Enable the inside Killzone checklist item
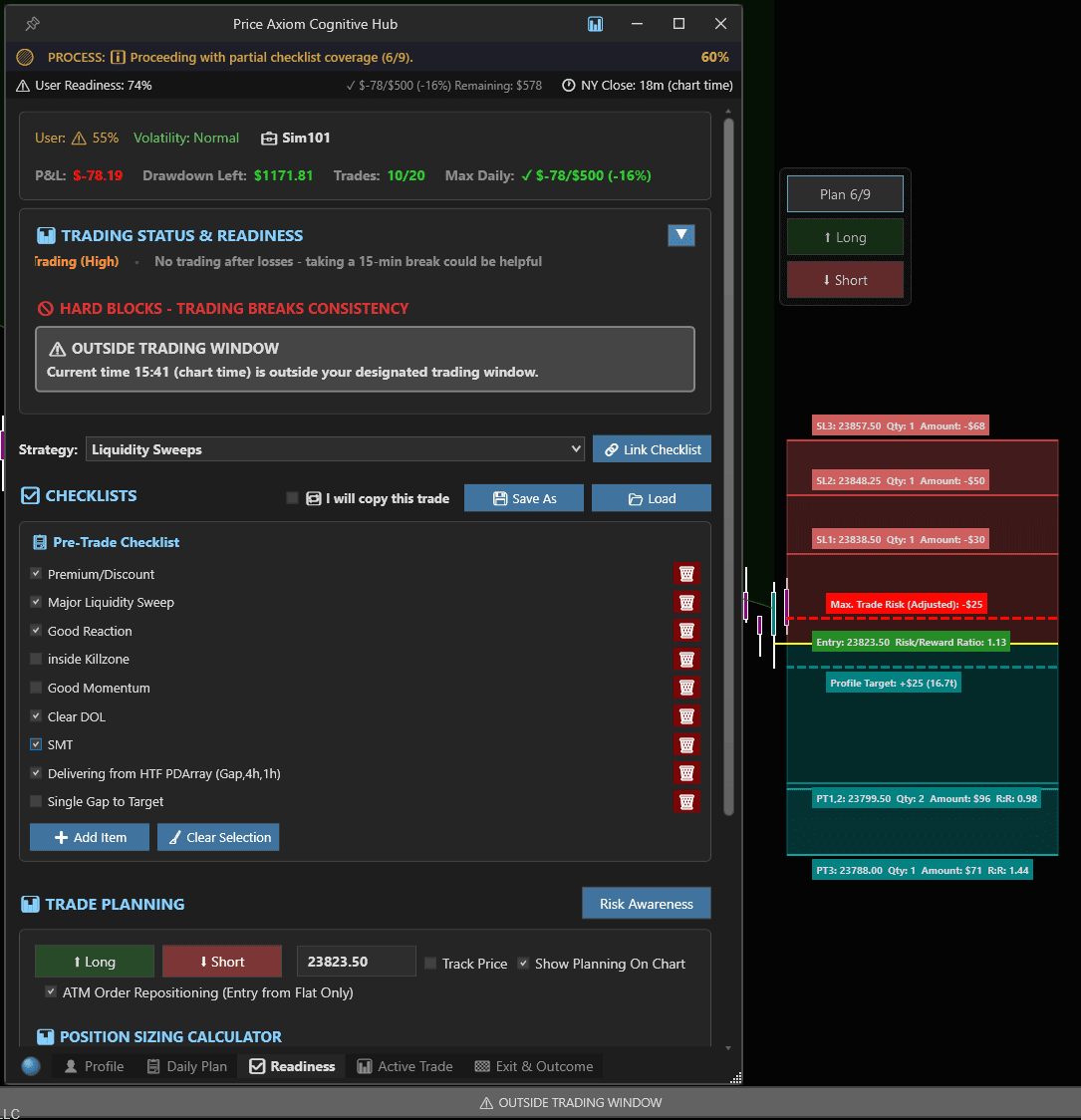This screenshot has width=1081, height=1120. pos(35,659)
